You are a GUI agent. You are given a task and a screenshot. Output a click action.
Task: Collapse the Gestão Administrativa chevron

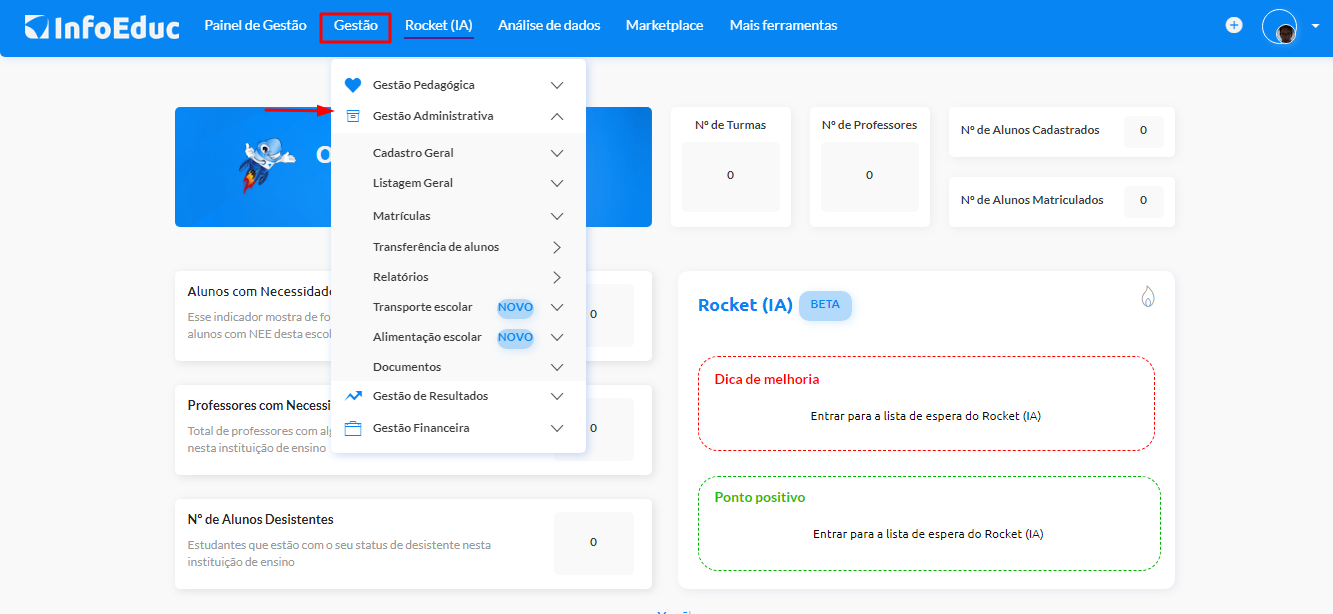point(557,116)
